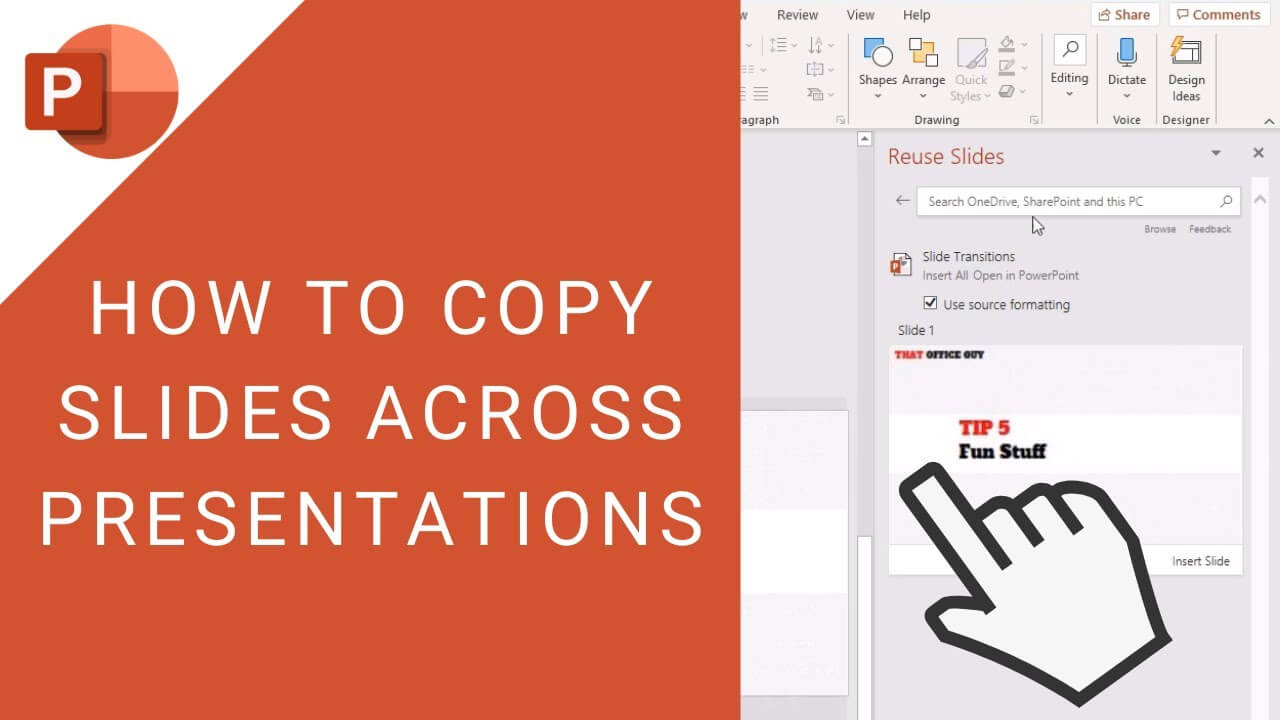
Task: Open the Shapes gallery
Action: tap(877, 68)
